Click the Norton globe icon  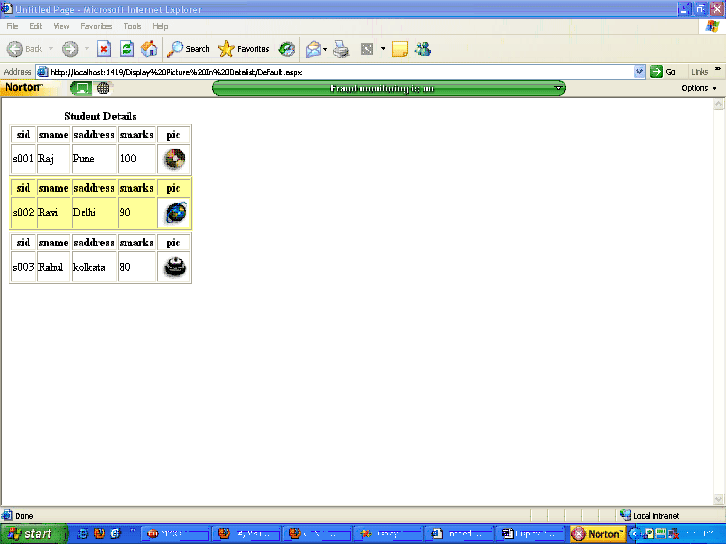pyautogui.click(x=103, y=88)
